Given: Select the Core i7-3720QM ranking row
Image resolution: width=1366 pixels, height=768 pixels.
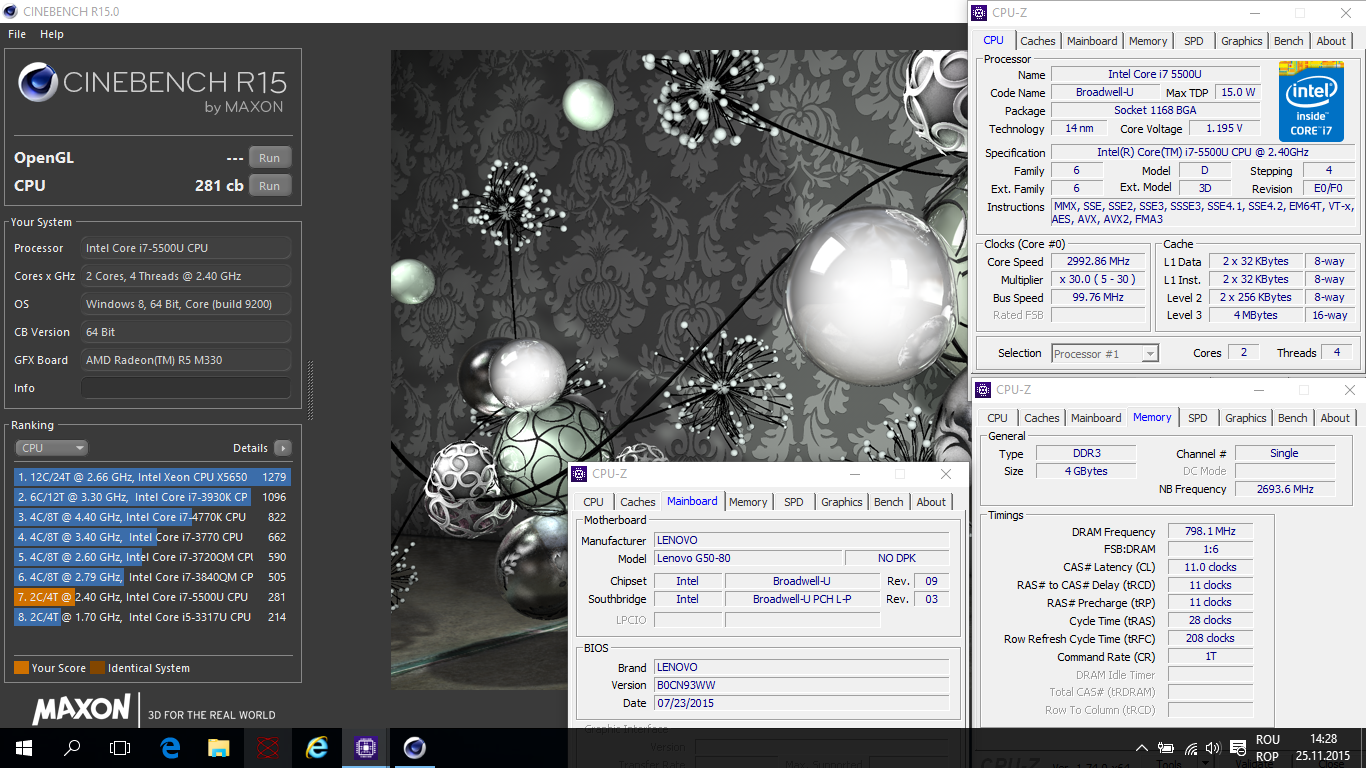Looking at the screenshot, I should pos(151,557).
